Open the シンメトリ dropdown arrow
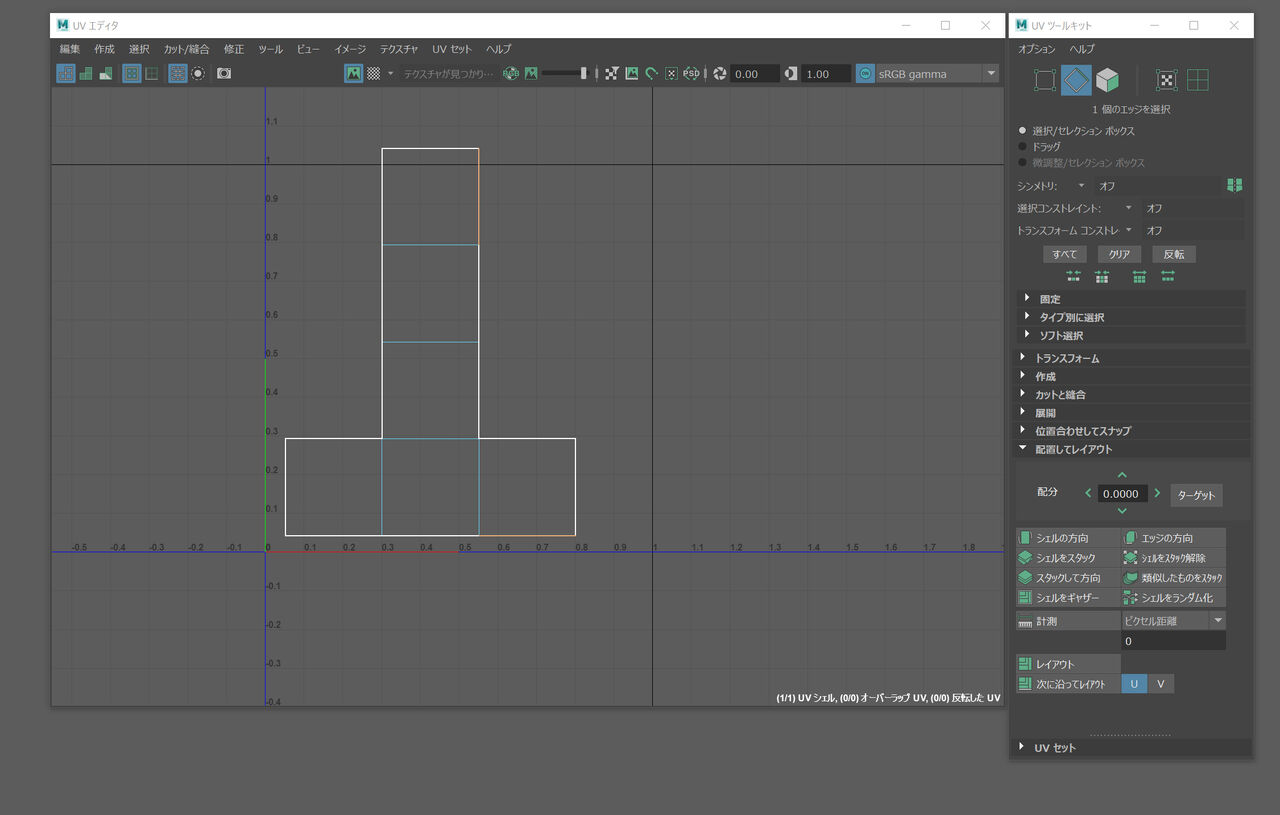 click(x=1081, y=185)
